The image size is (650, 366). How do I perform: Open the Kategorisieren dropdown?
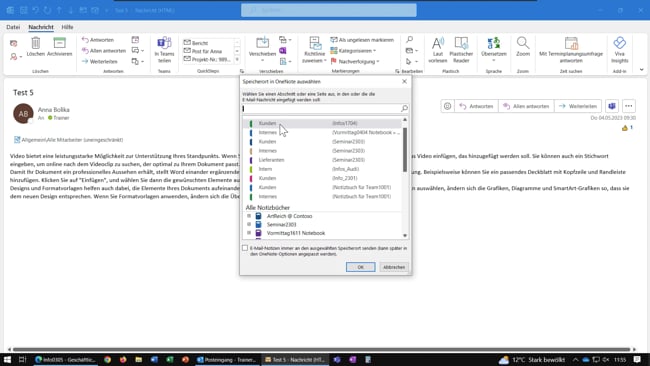pos(353,51)
